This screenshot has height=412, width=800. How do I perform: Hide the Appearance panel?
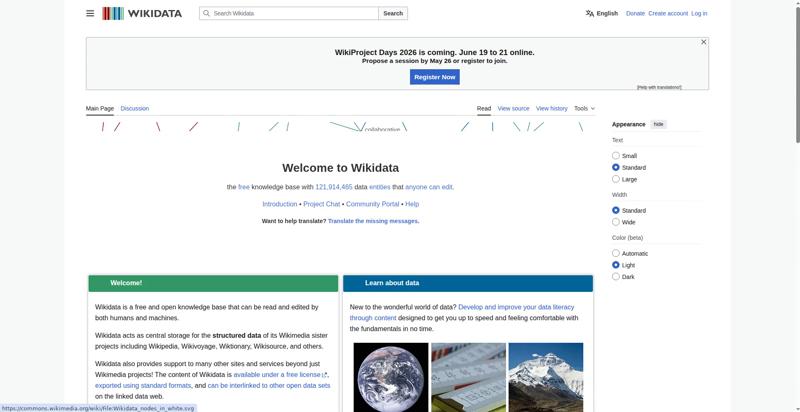(x=659, y=124)
